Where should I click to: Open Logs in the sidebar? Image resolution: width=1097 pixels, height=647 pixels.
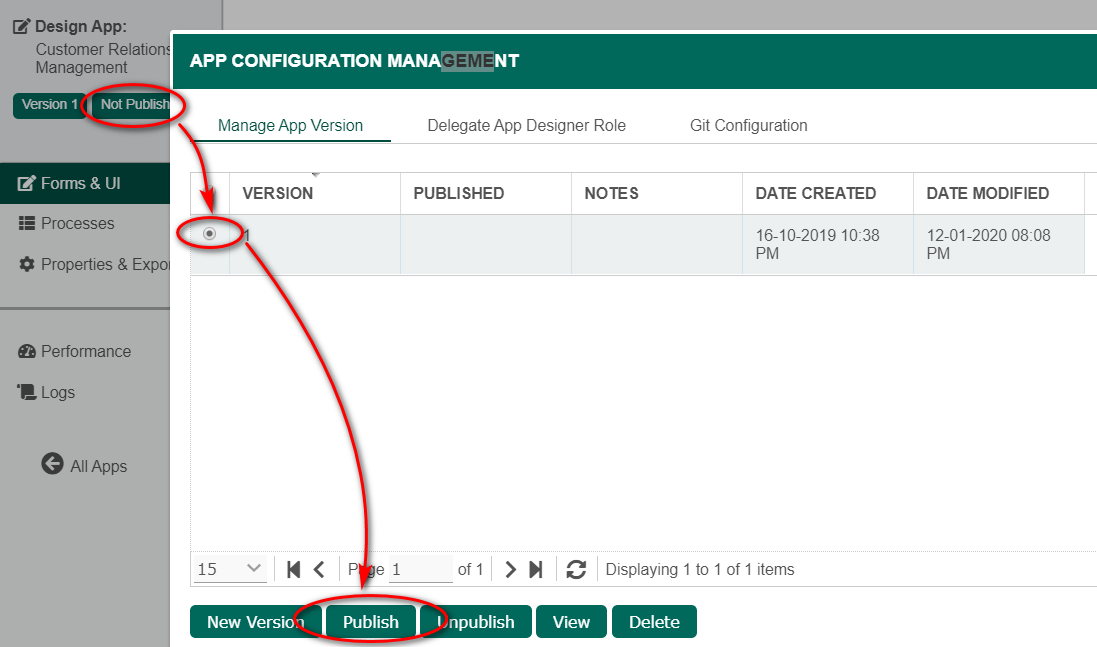pos(57,392)
